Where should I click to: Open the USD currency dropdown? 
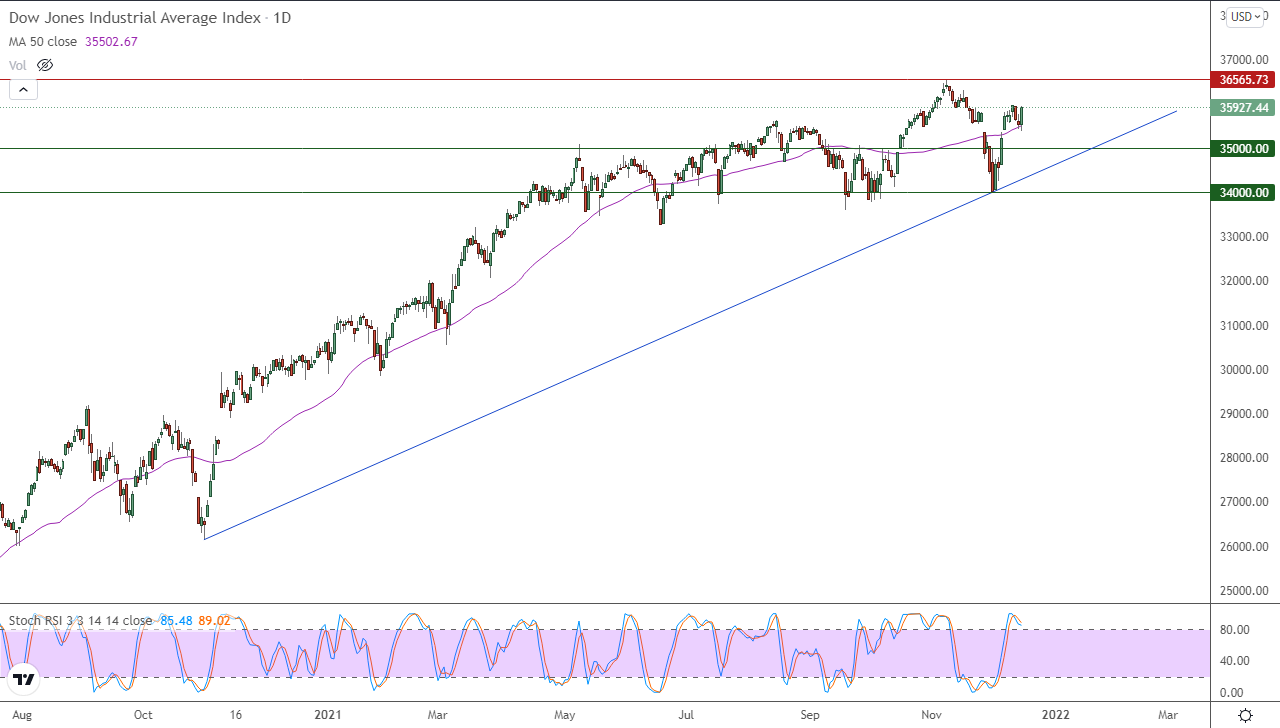tap(1246, 17)
